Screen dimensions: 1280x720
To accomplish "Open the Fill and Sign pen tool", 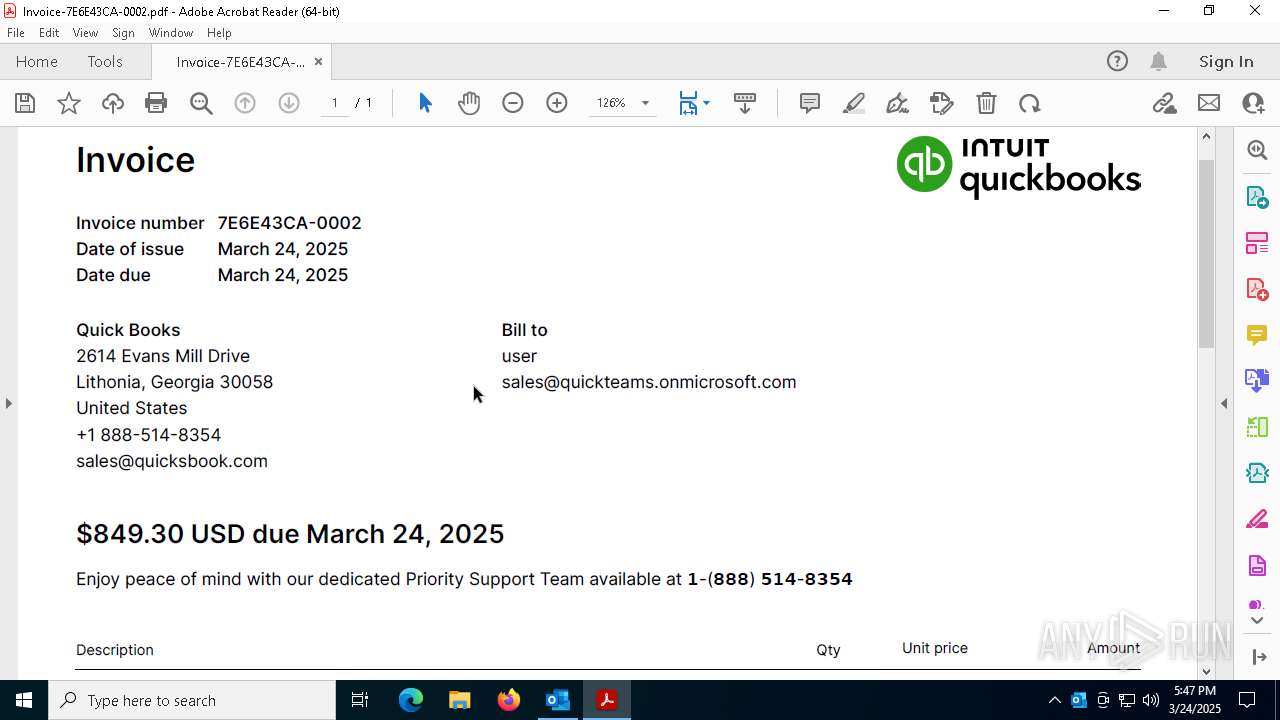I will tap(898, 103).
